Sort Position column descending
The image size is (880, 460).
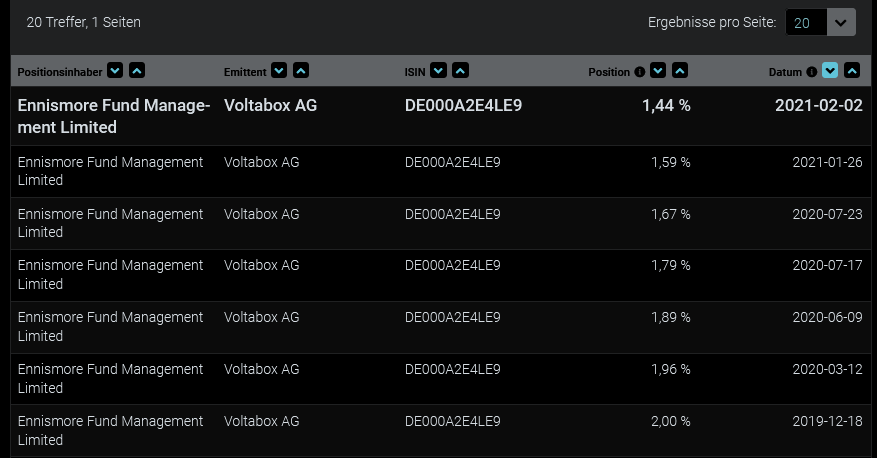click(x=658, y=71)
